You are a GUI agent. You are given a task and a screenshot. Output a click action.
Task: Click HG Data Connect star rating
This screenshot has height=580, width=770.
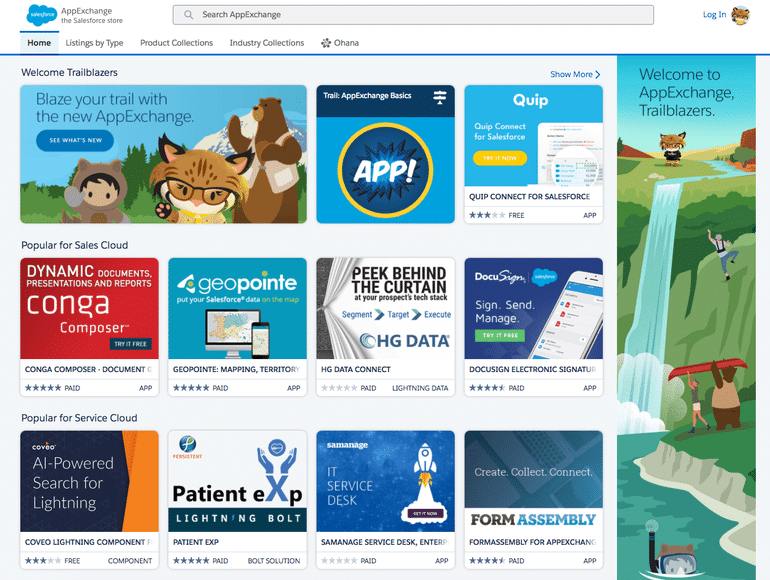coord(339,388)
